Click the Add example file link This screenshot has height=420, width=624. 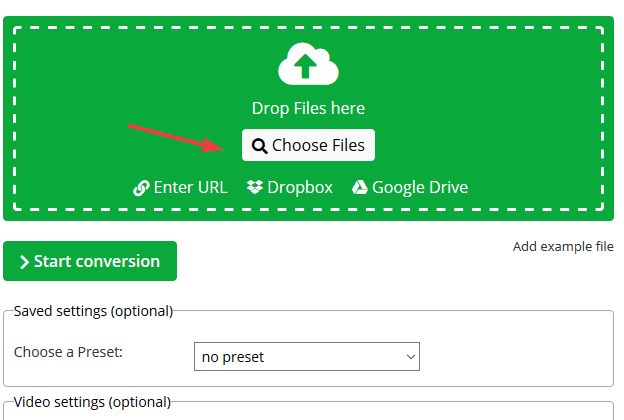(563, 246)
